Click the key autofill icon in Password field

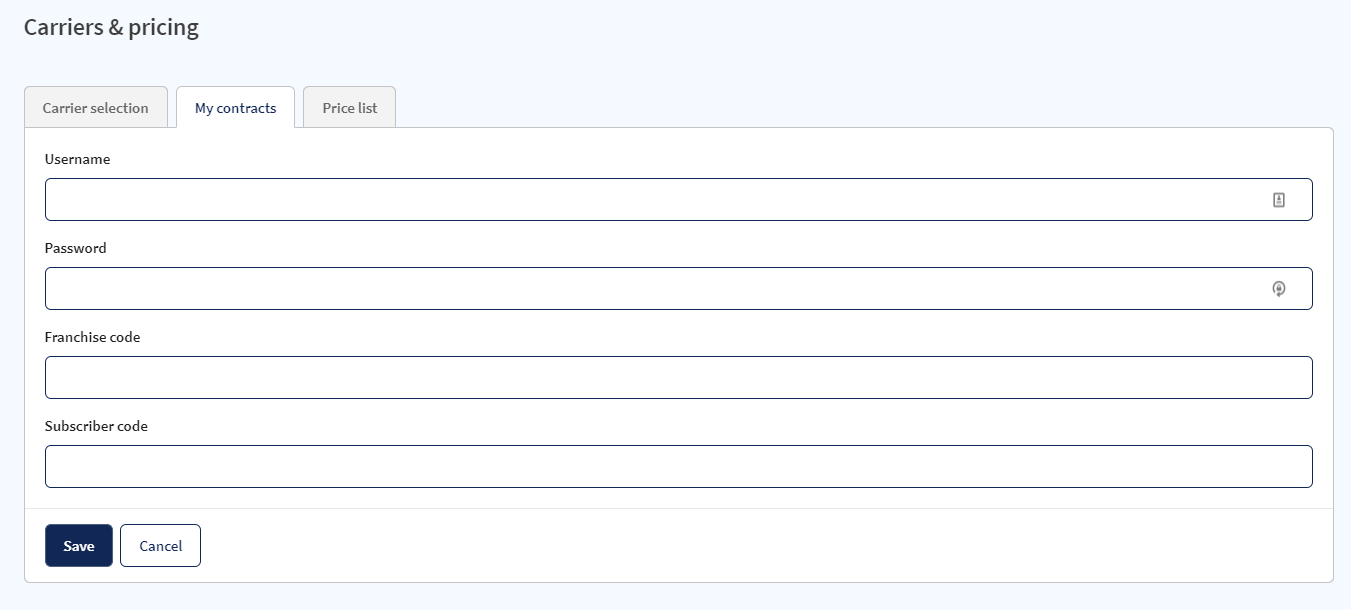point(1278,289)
